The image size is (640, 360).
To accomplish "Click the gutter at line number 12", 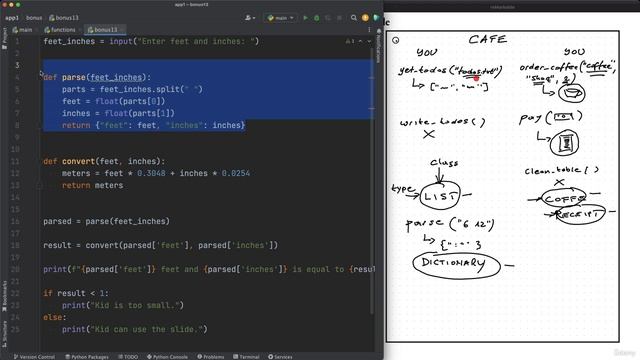I will [16, 173].
